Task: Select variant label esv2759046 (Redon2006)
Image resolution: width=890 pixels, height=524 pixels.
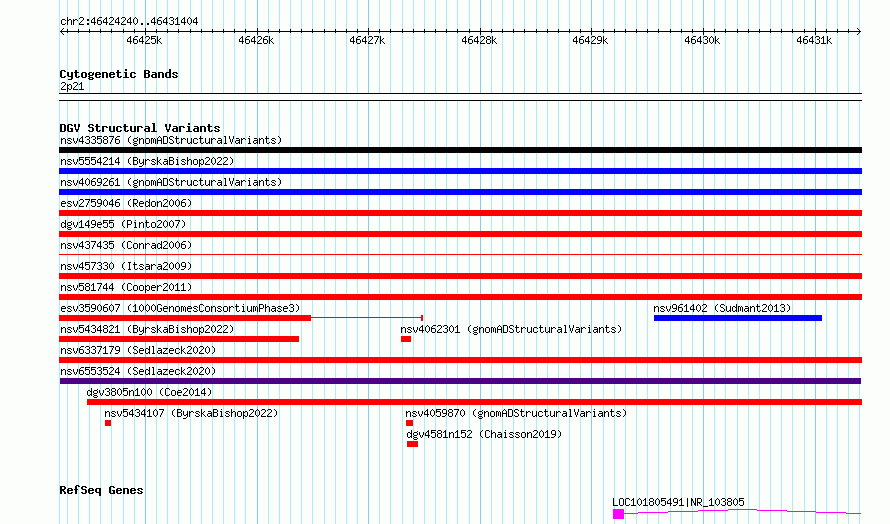Action: coord(126,203)
